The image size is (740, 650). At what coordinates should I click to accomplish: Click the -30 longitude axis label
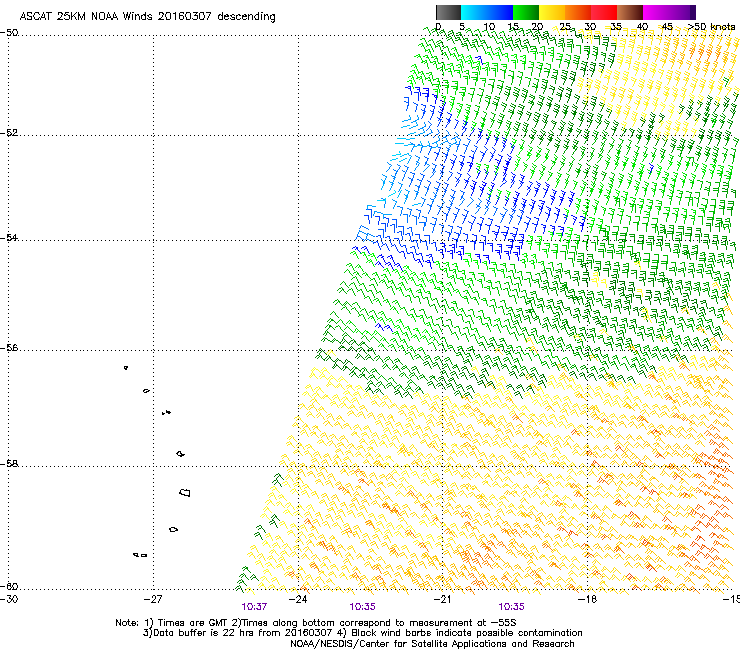[x=9, y=599]
